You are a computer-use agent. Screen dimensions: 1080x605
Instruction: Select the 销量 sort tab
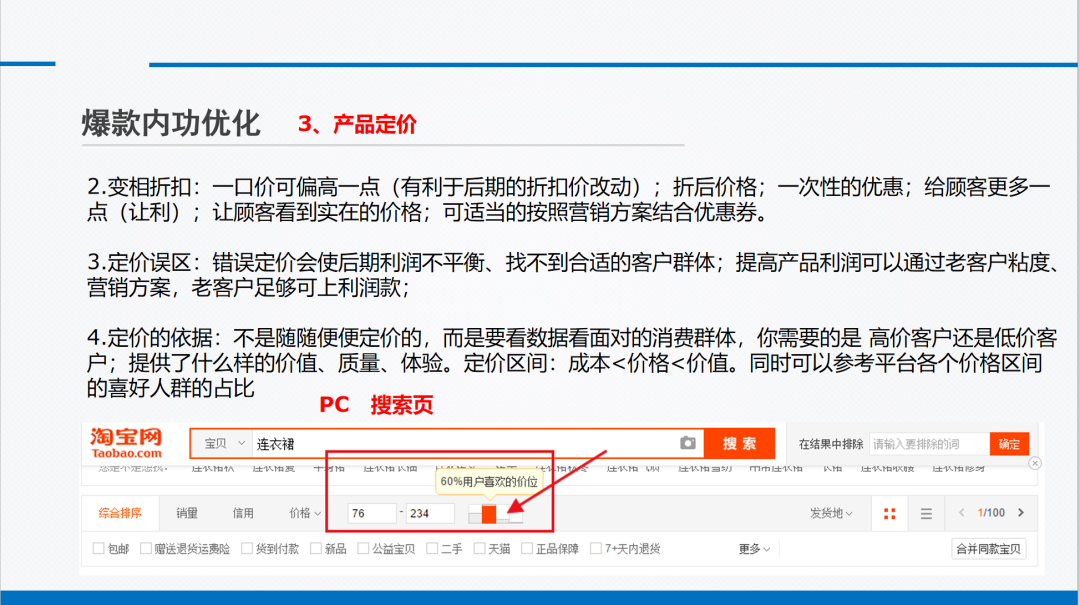(x=187, y=513)
